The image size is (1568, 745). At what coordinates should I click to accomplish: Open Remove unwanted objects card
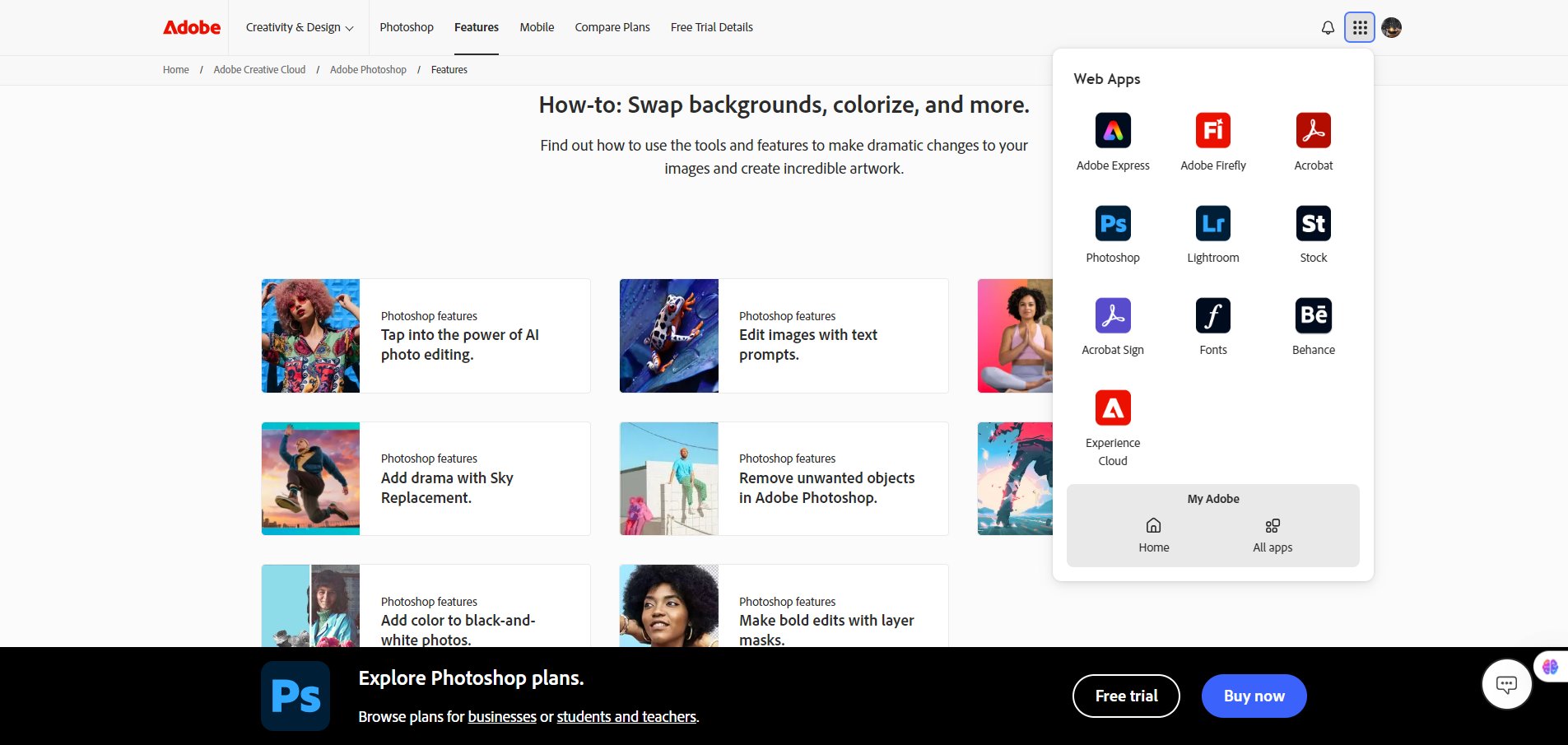pos(784,478)
